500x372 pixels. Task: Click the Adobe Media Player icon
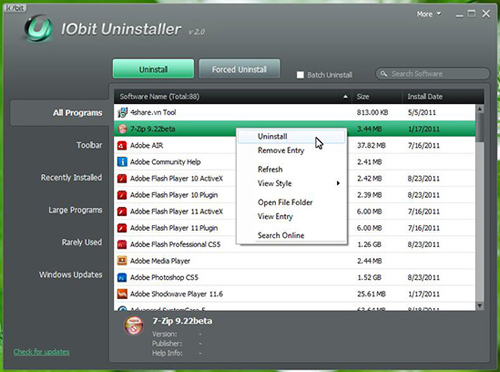tap(122, 261)
